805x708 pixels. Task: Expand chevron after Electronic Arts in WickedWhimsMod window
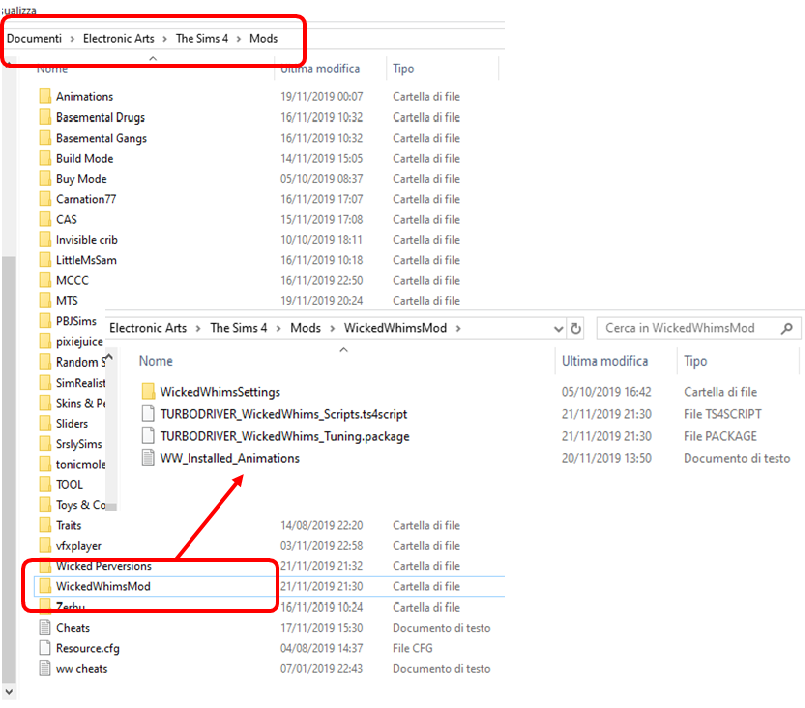point(198,328)
